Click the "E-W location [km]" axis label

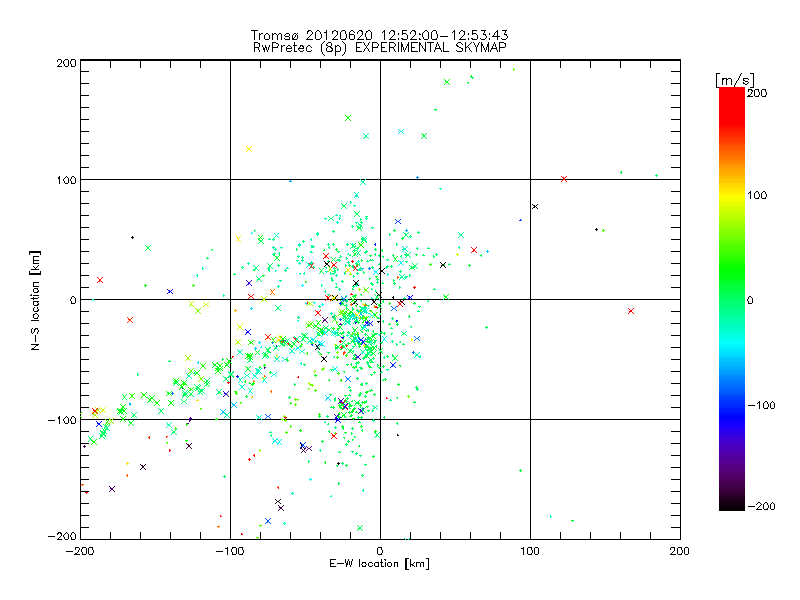pos(379,564)
